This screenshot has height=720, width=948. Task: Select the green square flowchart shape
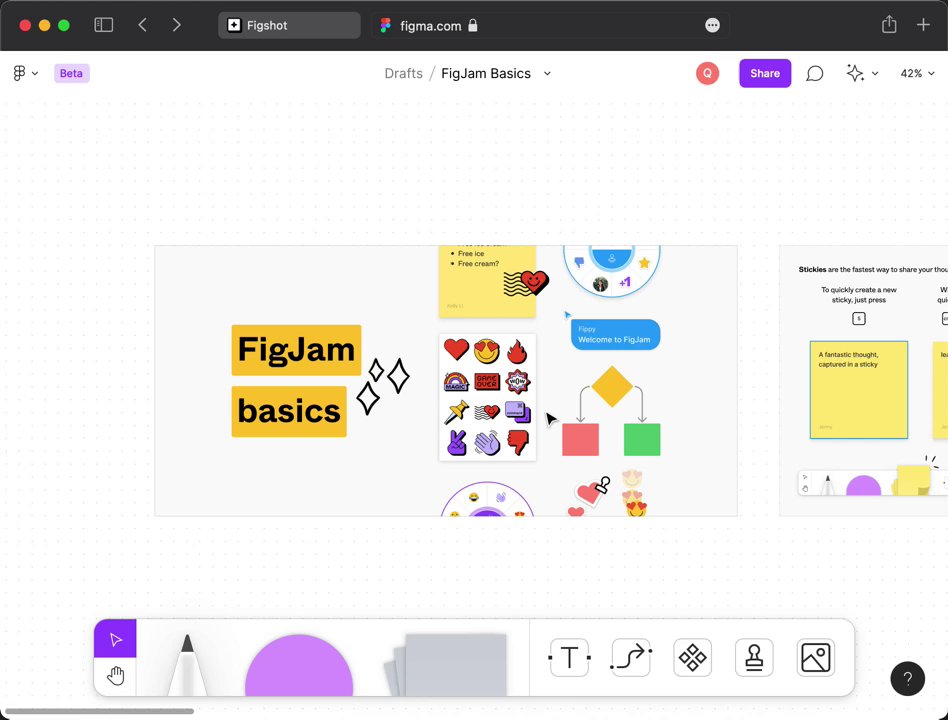pos(642,439)
